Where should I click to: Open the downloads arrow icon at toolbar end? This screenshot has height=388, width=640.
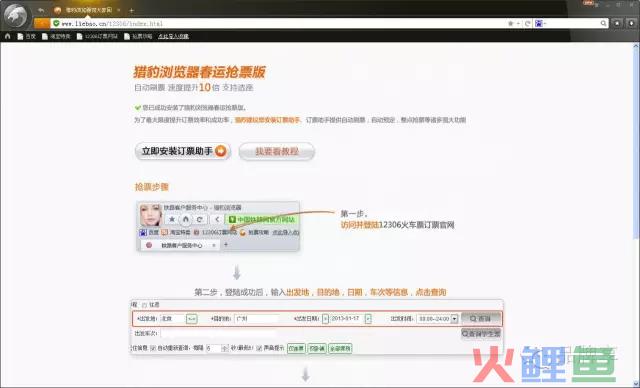[631, 24]
